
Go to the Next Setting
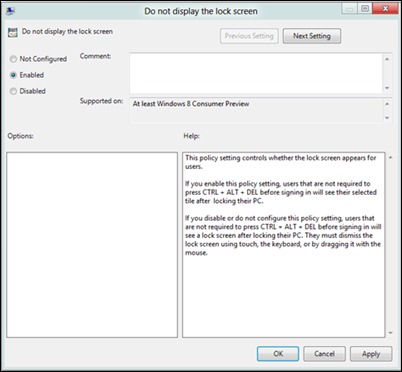point(312,36)
